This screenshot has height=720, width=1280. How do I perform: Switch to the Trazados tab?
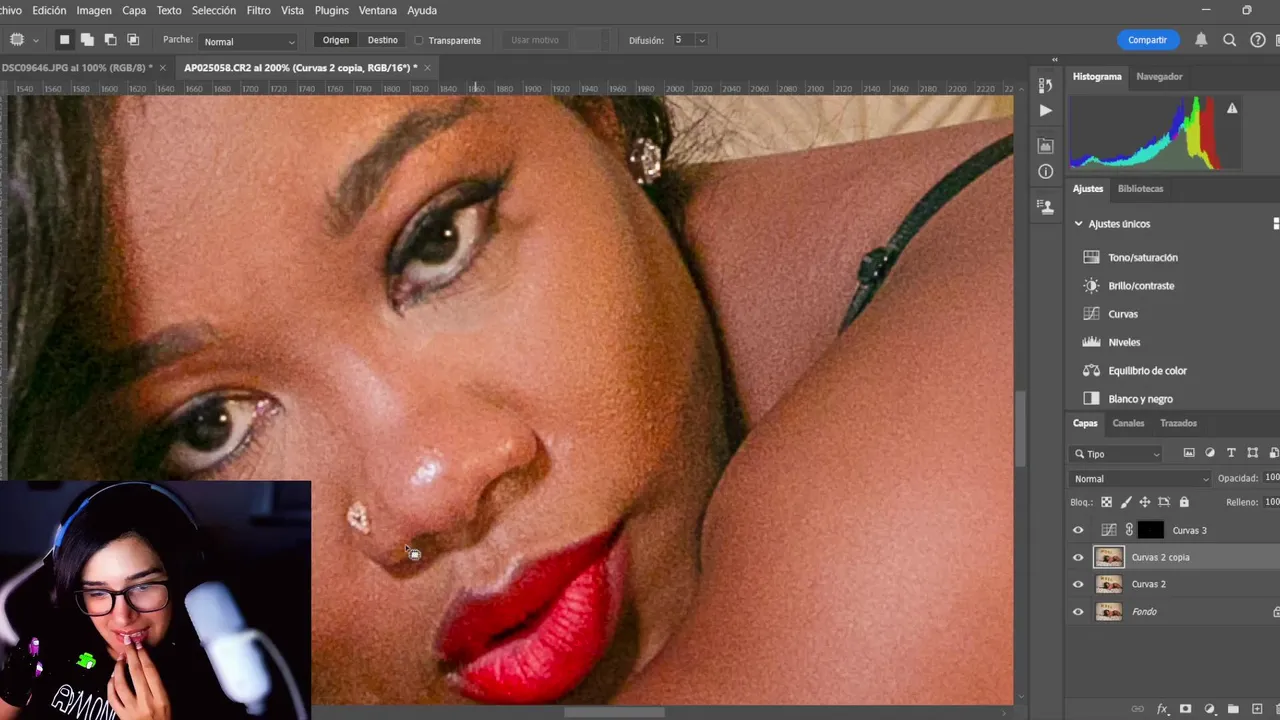[x=1178, y=423]
